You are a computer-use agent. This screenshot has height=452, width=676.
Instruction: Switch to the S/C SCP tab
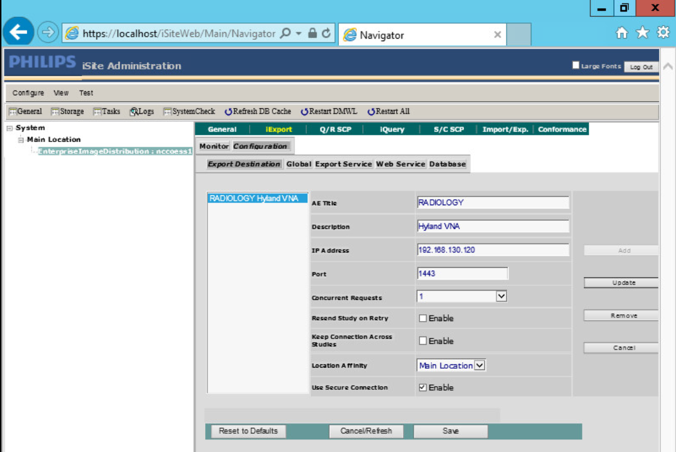tap(449, 129)
